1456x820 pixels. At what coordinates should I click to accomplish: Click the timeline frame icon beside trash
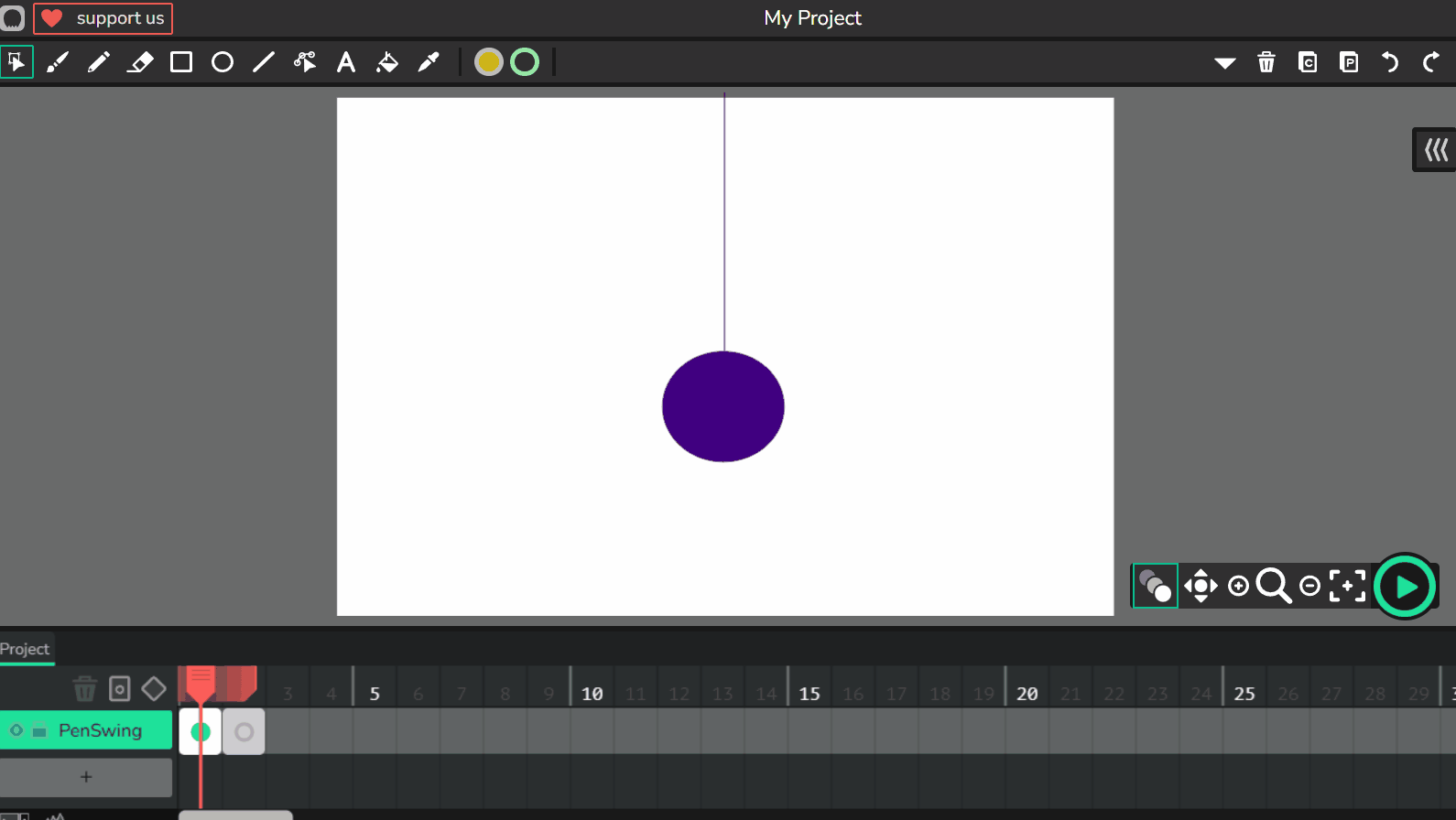120,688
